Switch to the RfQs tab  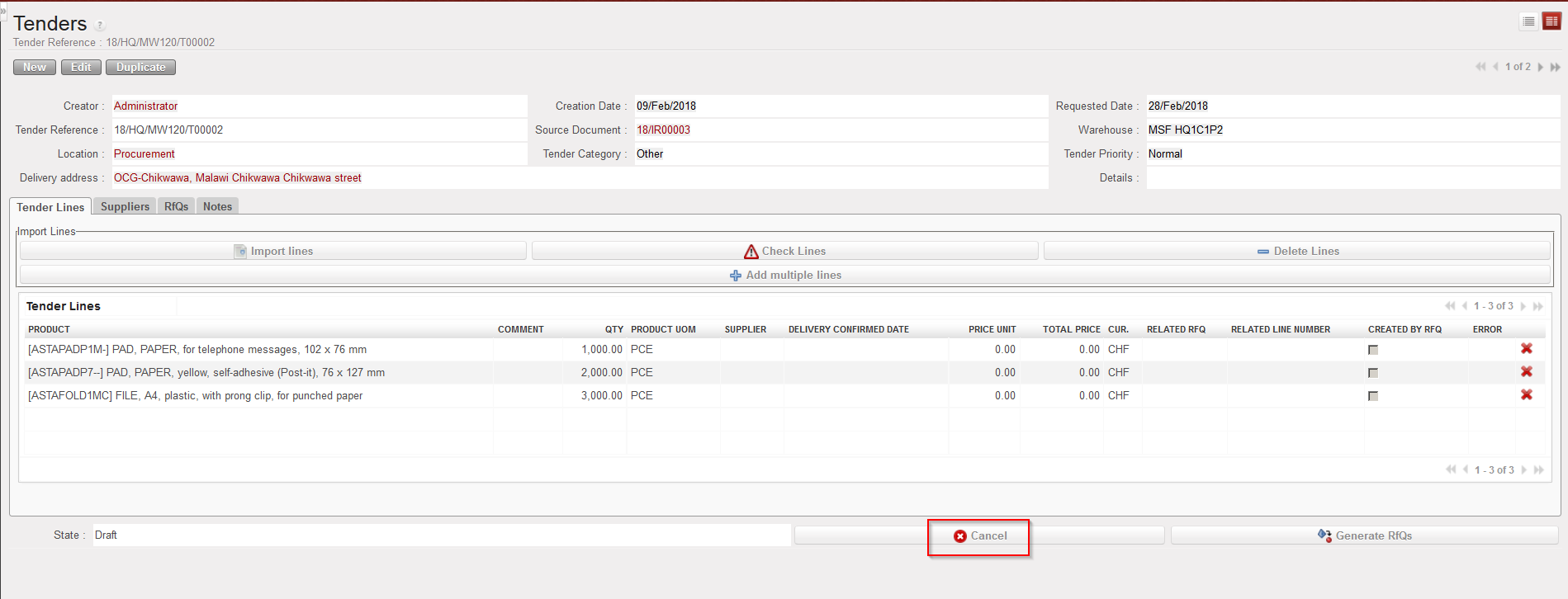point(176,206)
